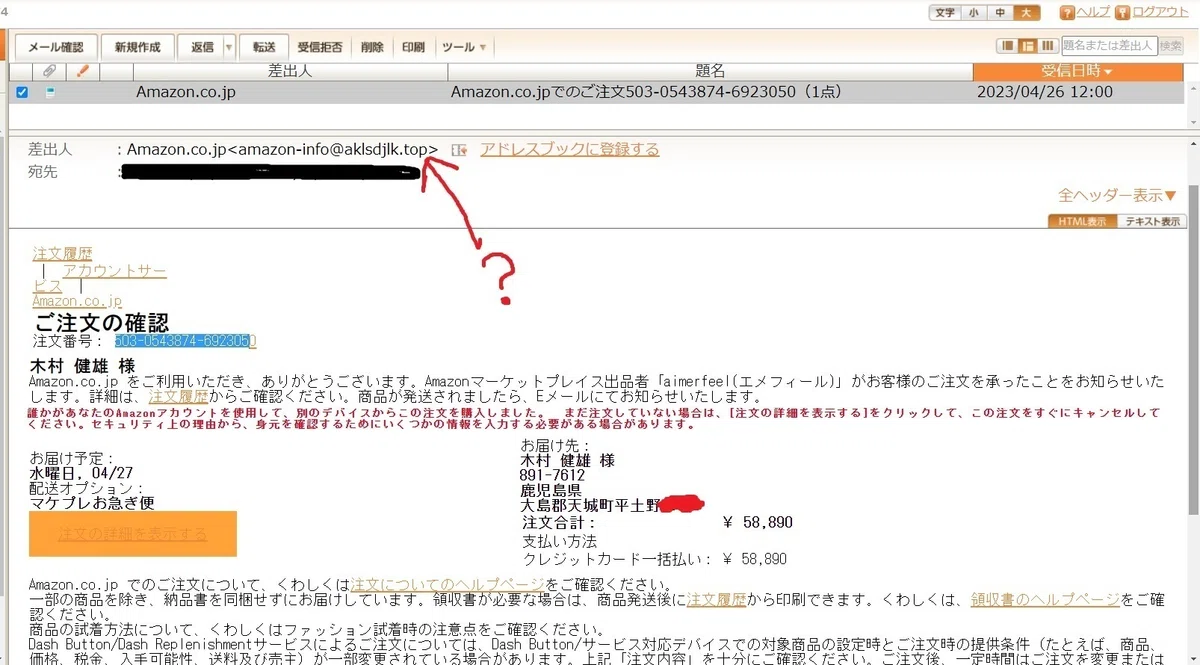
Task: Switch to テキスト表示 text view tab
Action: (x=1151, y=222)
